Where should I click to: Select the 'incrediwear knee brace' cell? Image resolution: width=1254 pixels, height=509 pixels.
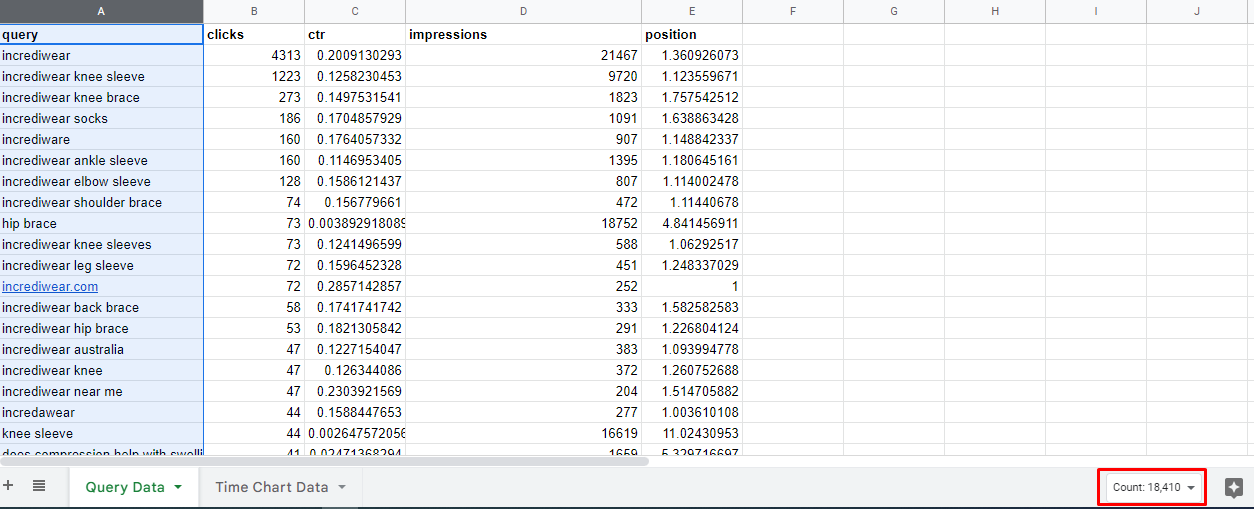102,97
